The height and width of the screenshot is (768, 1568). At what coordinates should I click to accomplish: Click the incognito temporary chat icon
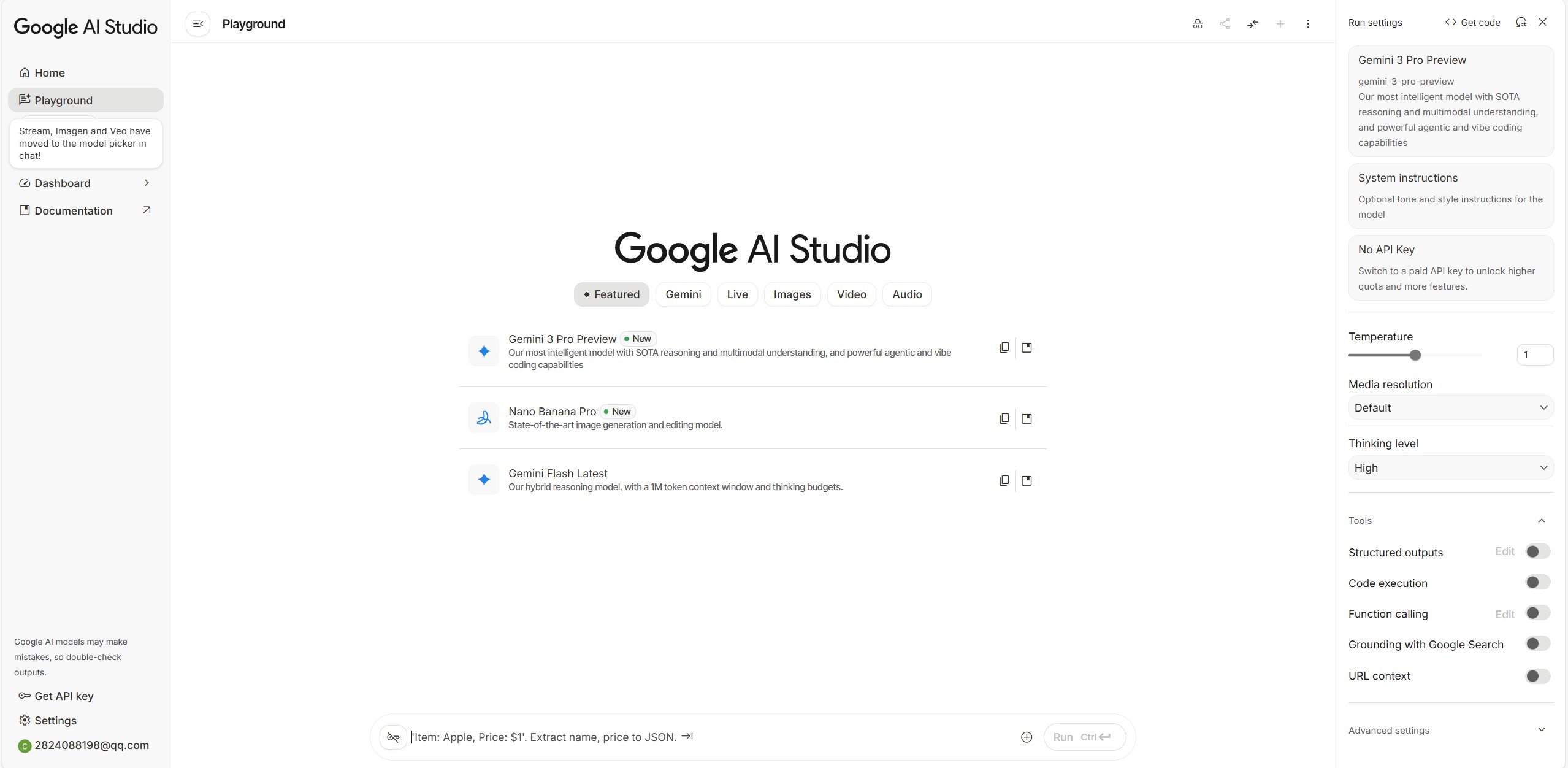[1197, 24]
